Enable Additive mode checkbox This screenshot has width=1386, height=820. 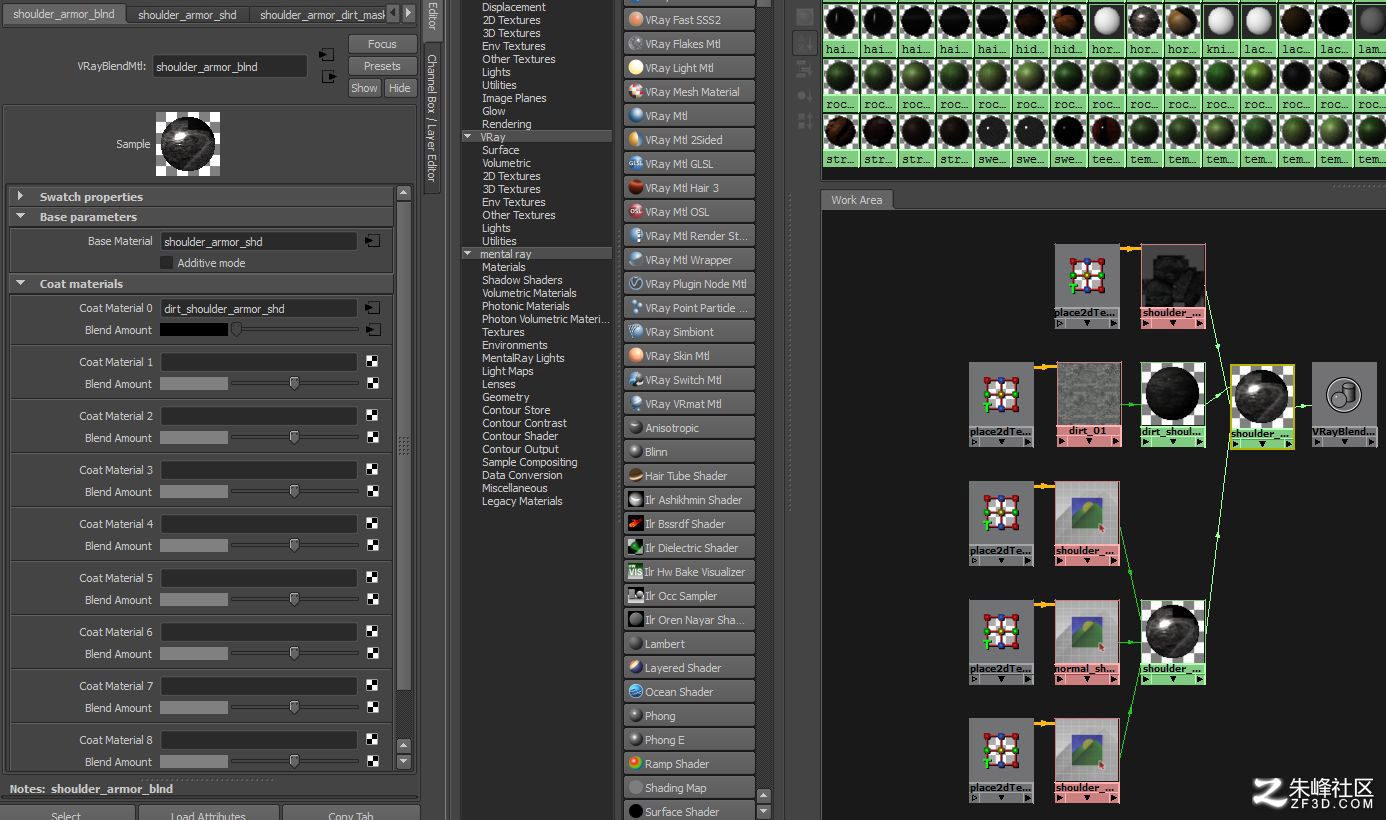tap(167, 263)
